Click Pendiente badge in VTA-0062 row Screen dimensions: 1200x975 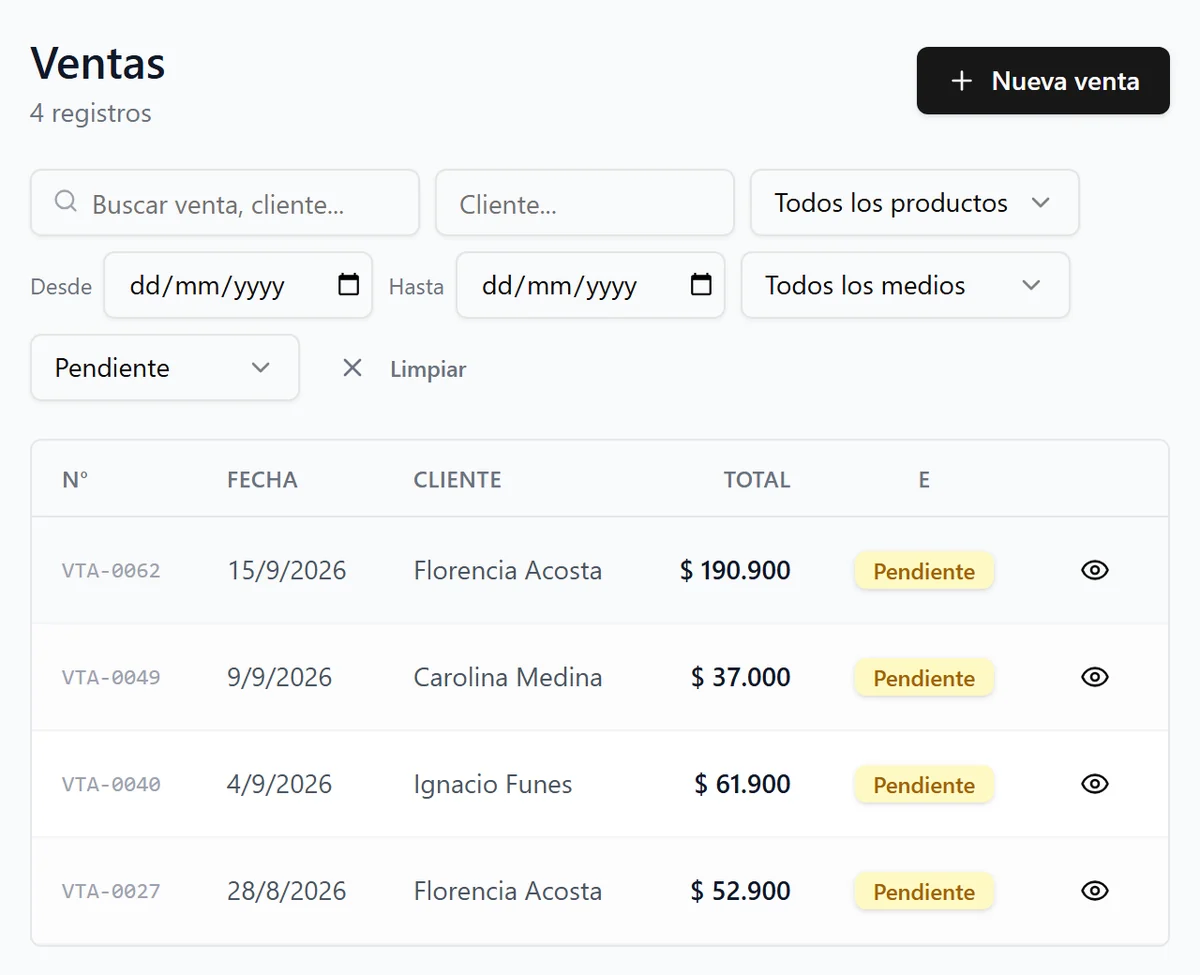924,571
